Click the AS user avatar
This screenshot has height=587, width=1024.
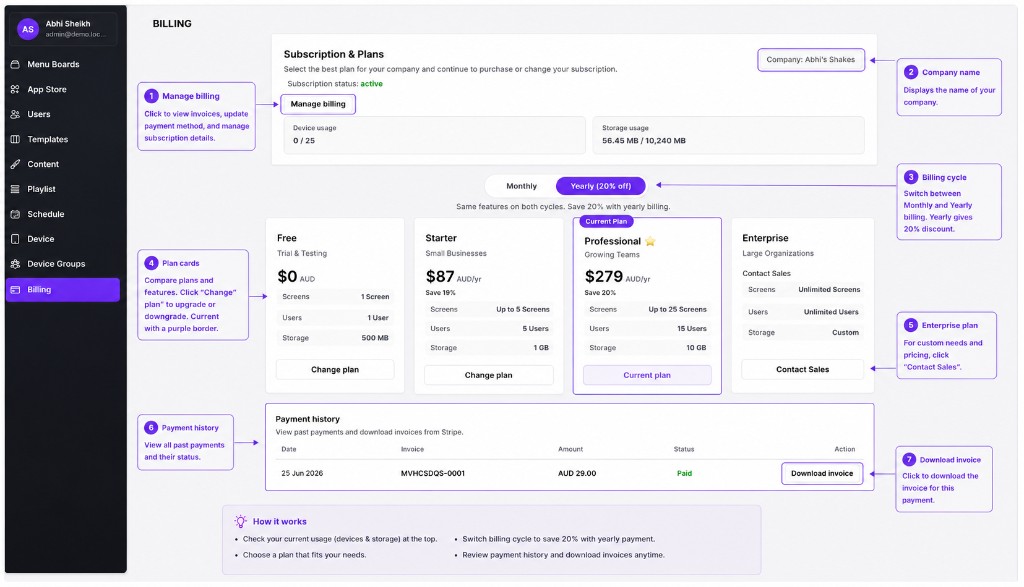pyautogui.click(x=27, y=29)
